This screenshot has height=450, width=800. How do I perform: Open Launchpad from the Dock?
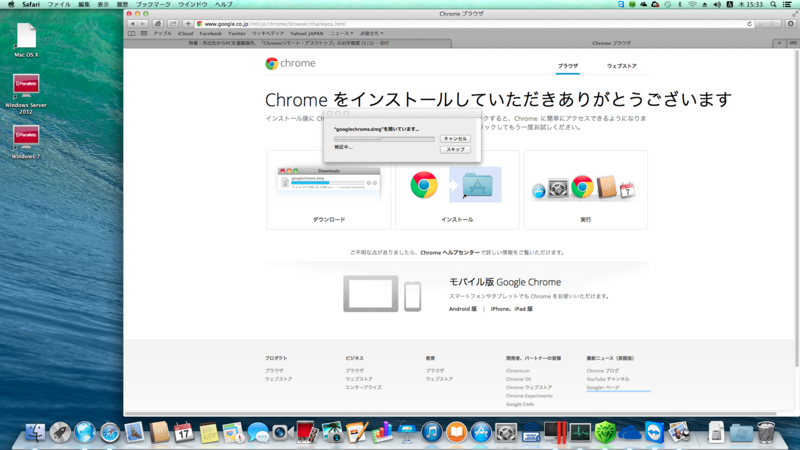tap(60, 432)
